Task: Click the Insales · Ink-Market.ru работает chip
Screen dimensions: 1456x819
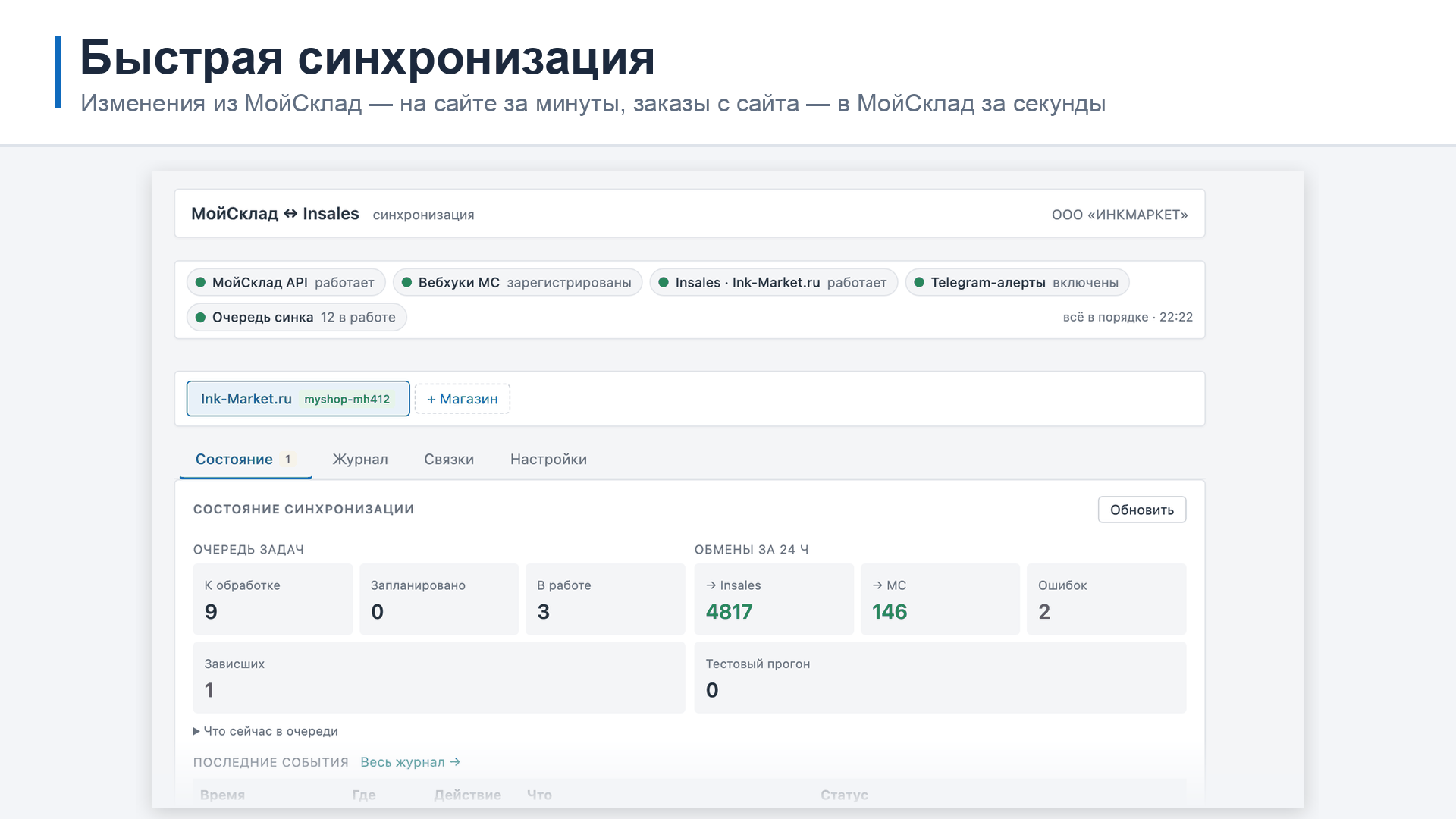Action: tap(774, 282)
